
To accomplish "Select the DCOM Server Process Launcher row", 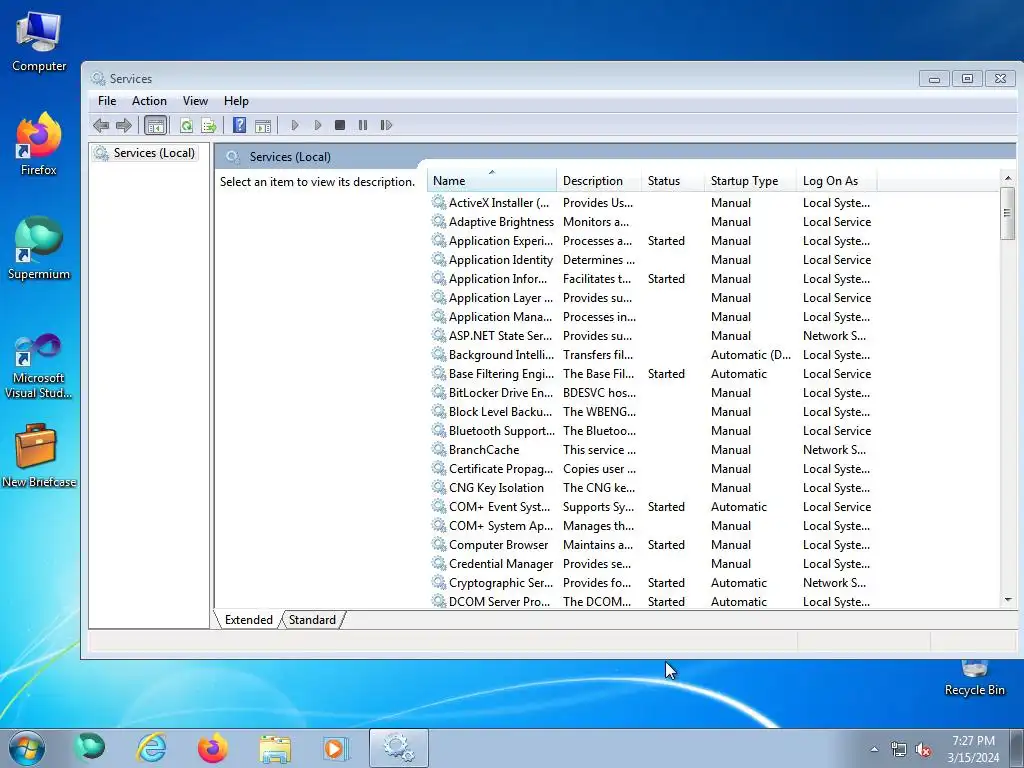I will point(650,601).
